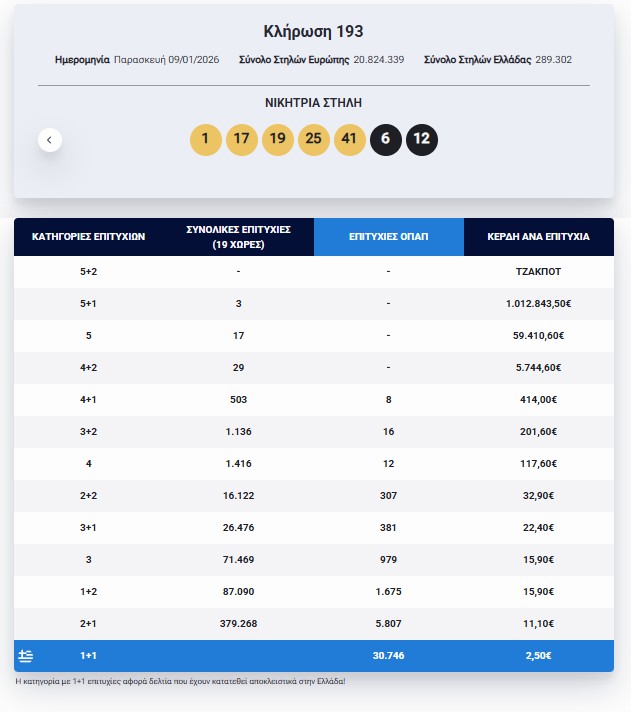Click the 59.410,60€ prize in row 5
631x712 pixels.
[538, 335]
